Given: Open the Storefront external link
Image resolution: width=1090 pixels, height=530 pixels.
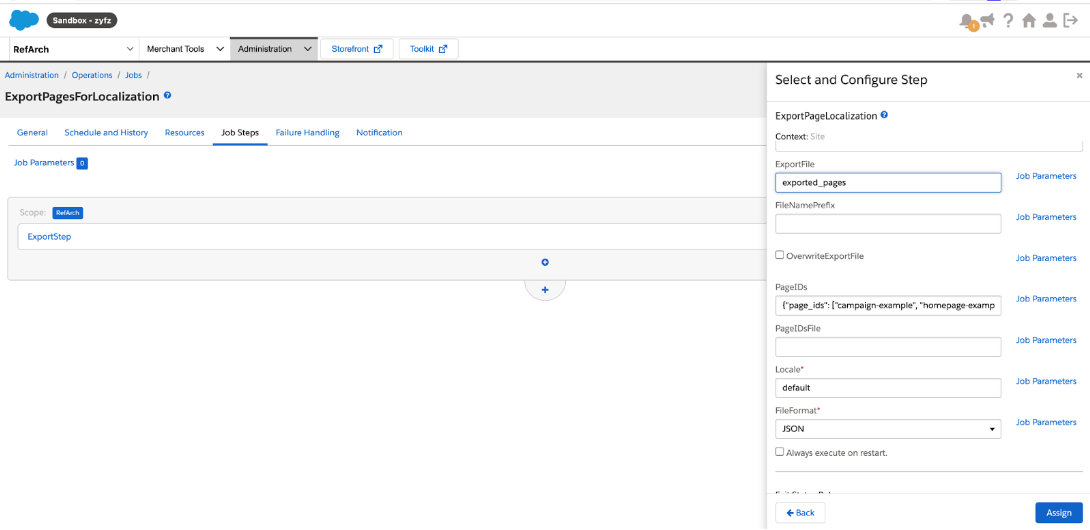Looking at the screenshot, I should click(357, 49).
